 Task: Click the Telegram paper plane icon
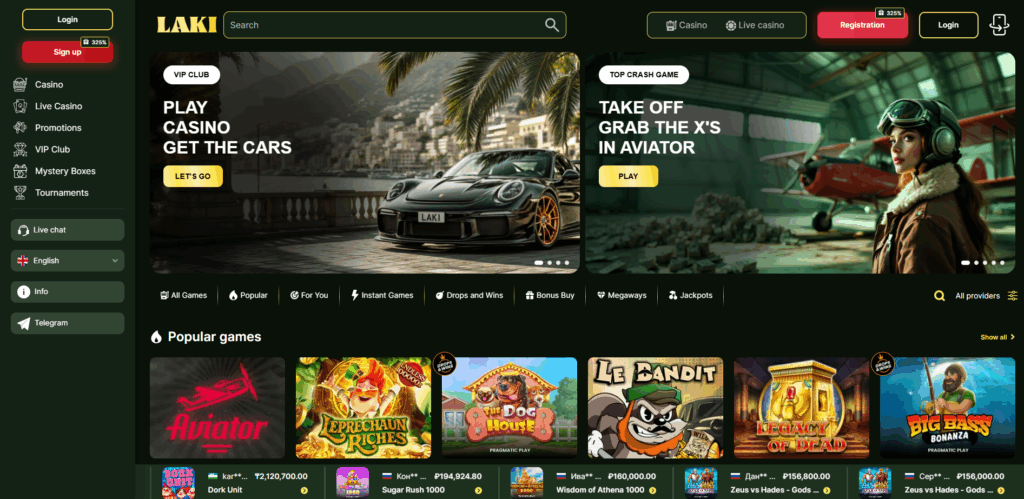24,323
